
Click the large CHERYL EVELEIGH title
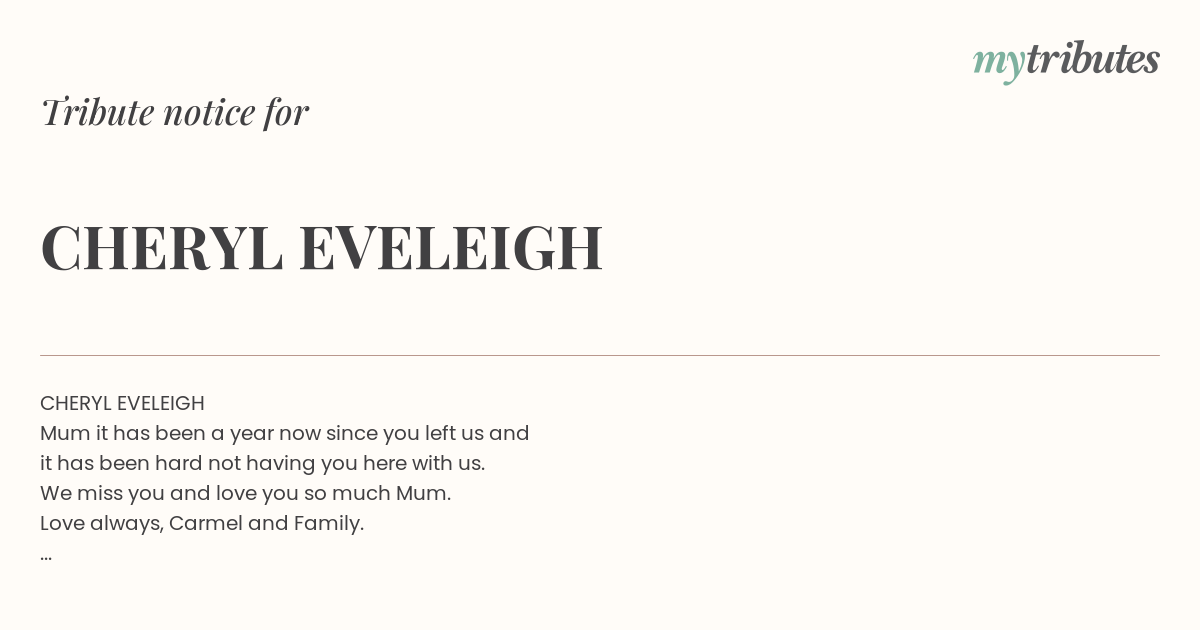[x=322, y=248]
